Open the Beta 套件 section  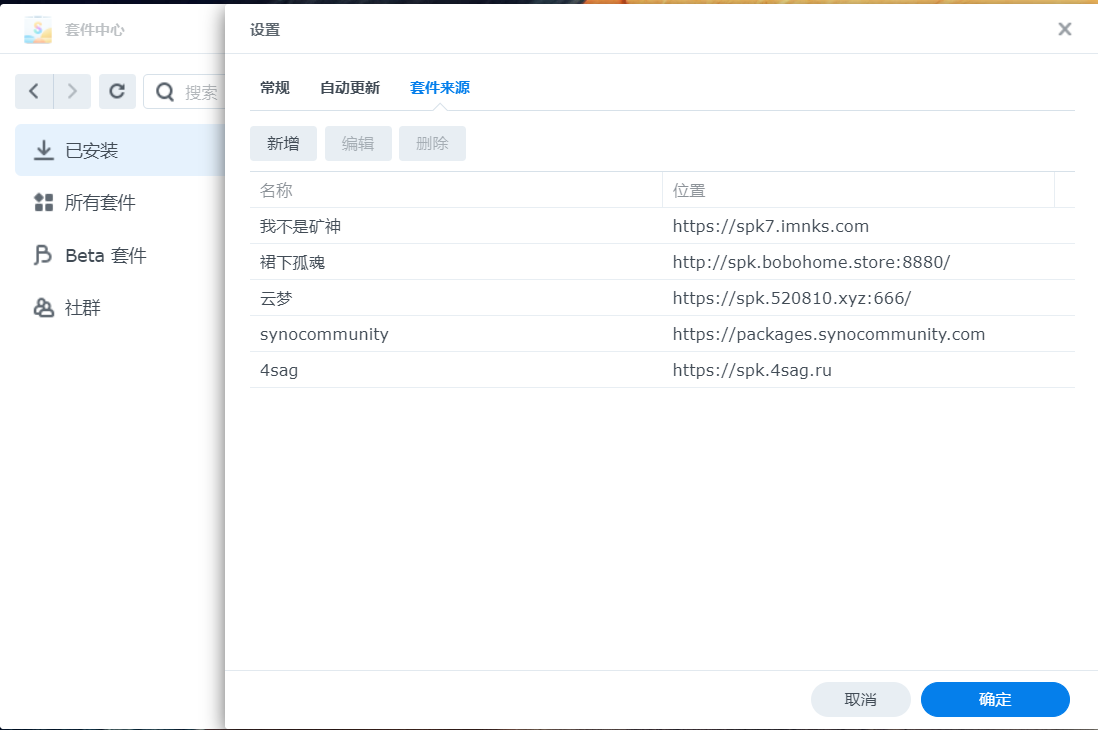click(105, 256)
